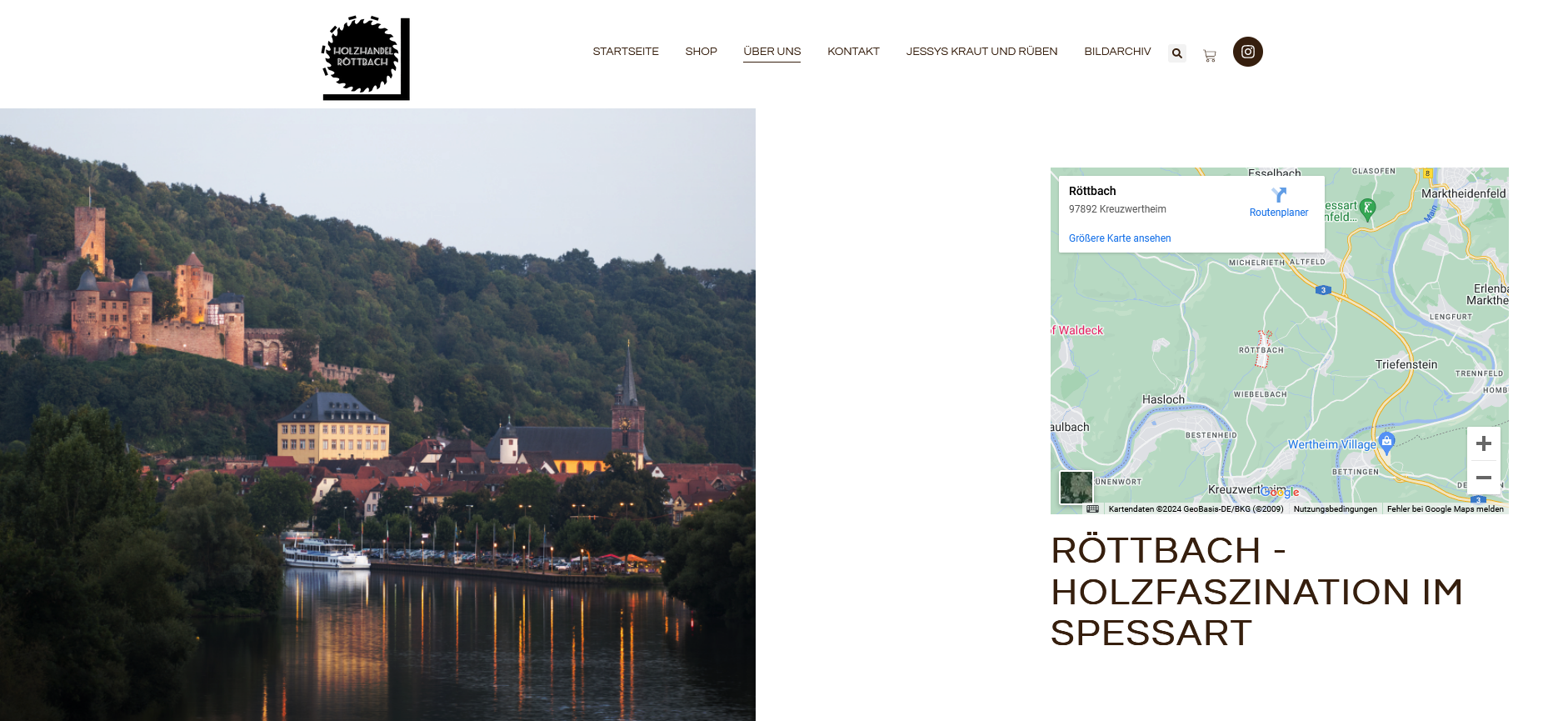Switch map to satellite view thumbnail
The image size is (1568, 721).
(x=1076, y=487)
